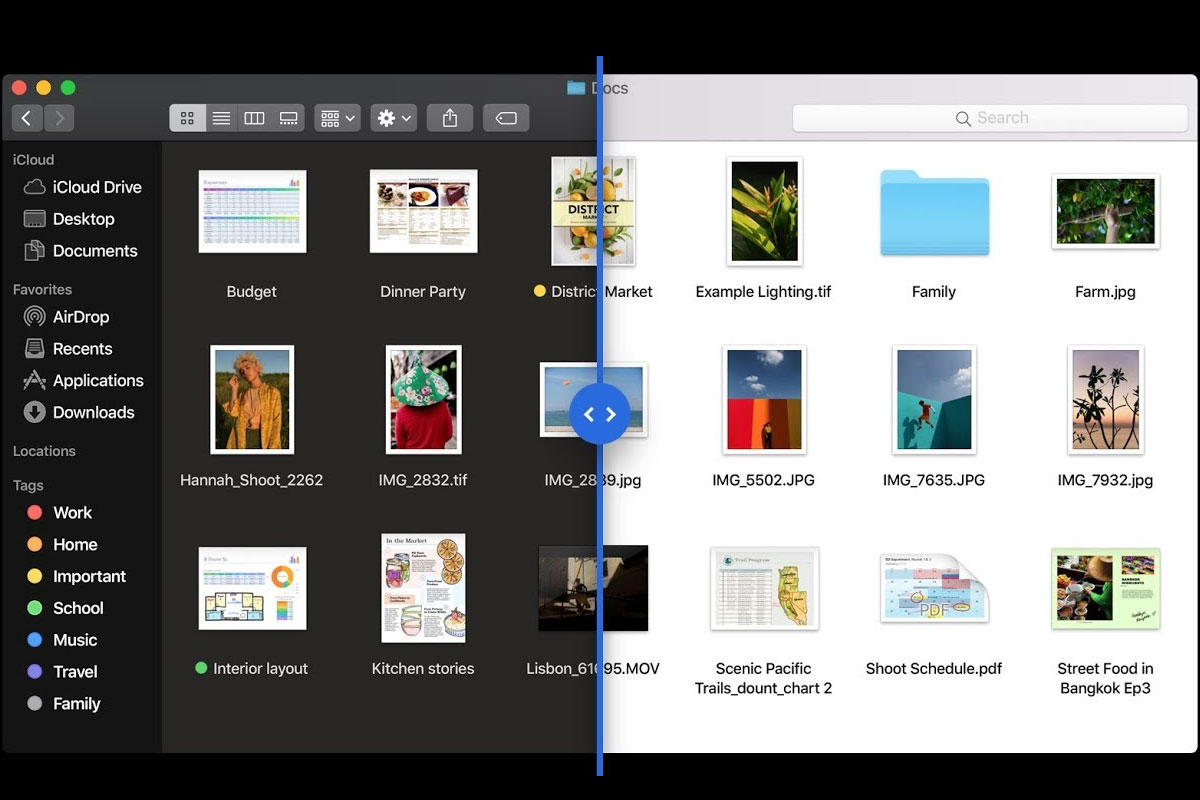The height and width of the screenshot is (800, 1200).
Task: Select the Family folder icon
Action: 934,213
